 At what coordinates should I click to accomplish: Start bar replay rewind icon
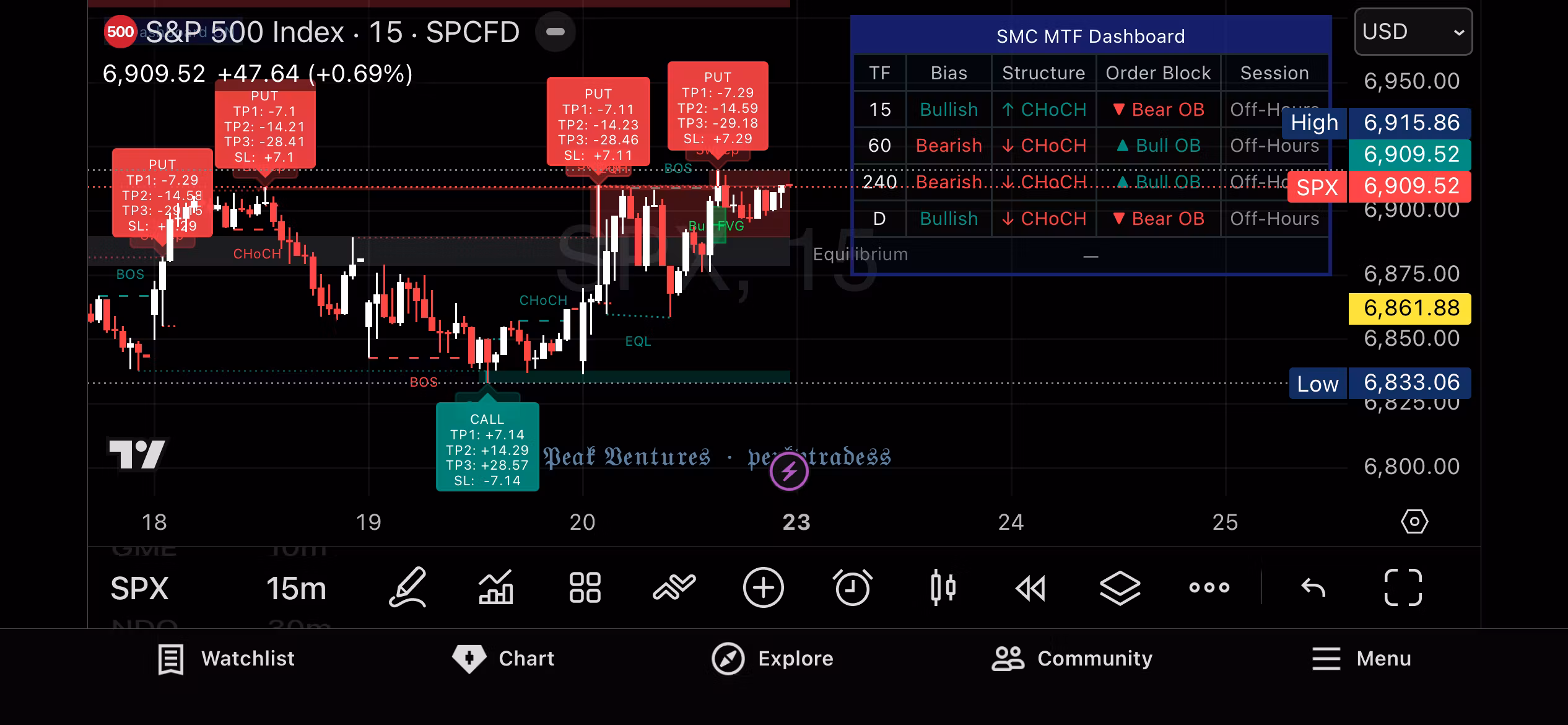[1030, 588]
